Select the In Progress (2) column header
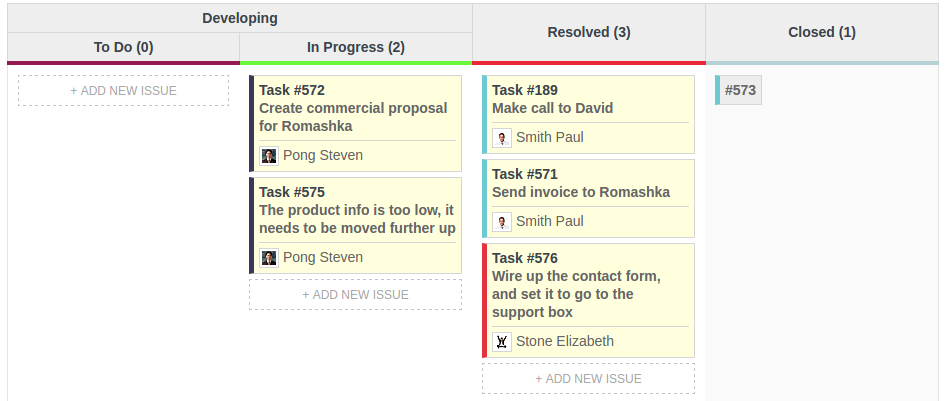 click(355, 47)
